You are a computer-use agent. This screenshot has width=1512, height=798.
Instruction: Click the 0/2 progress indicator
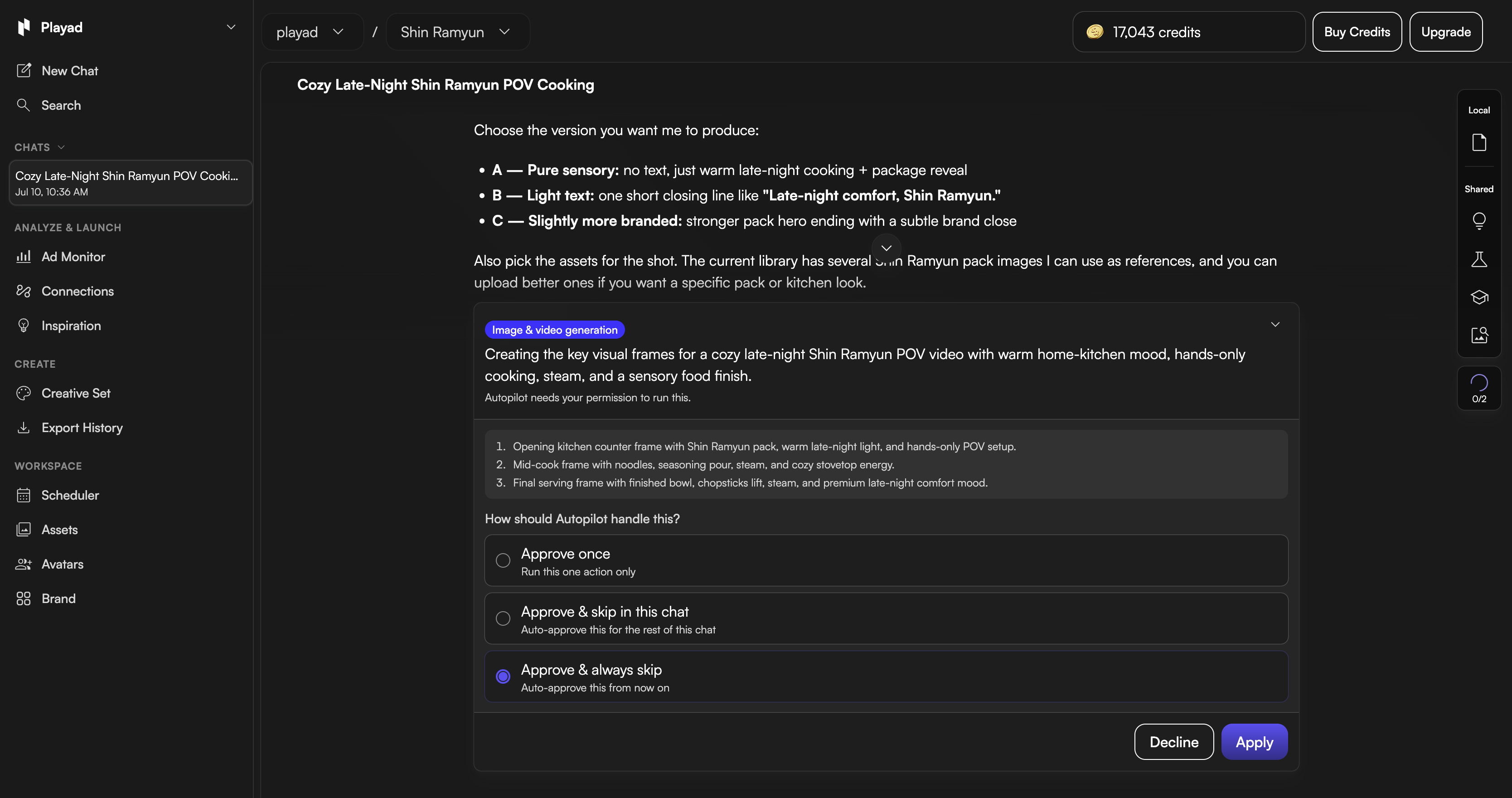coord(1478,389)
